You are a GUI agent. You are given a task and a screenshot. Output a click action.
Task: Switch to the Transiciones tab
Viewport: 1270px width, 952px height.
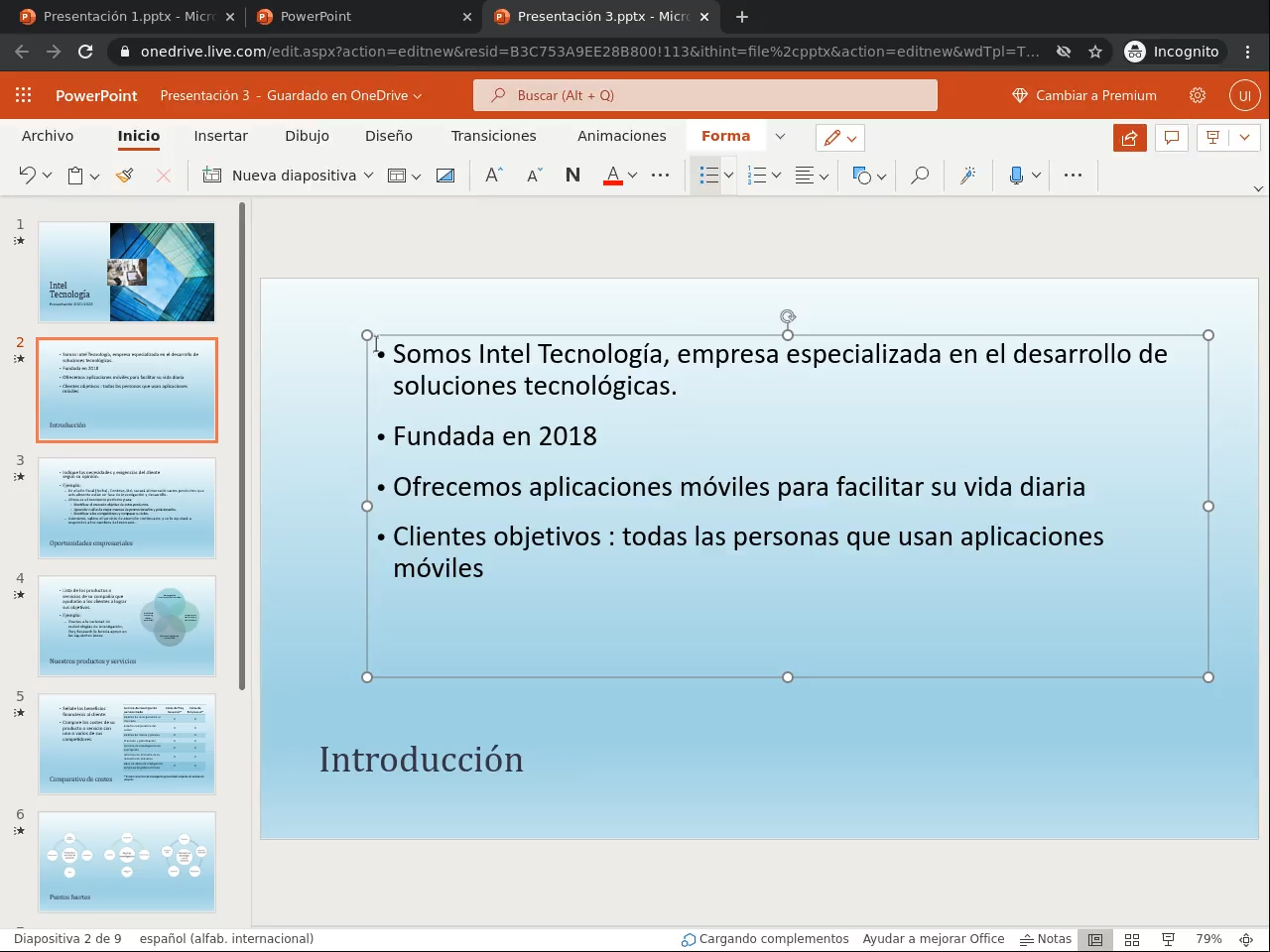click(x=493, y=136)
